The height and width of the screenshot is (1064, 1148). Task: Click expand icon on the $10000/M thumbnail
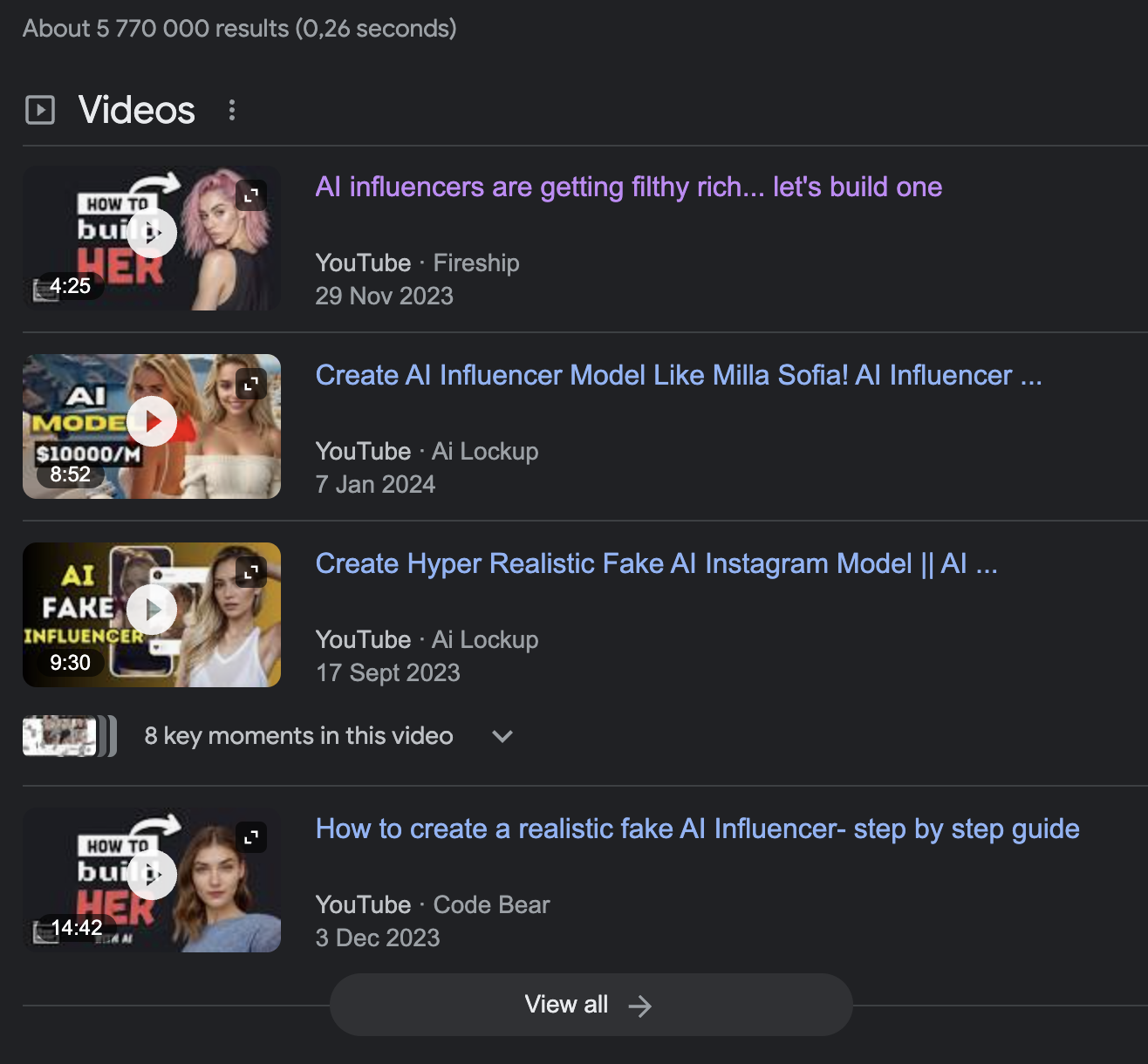click(251, 384)
